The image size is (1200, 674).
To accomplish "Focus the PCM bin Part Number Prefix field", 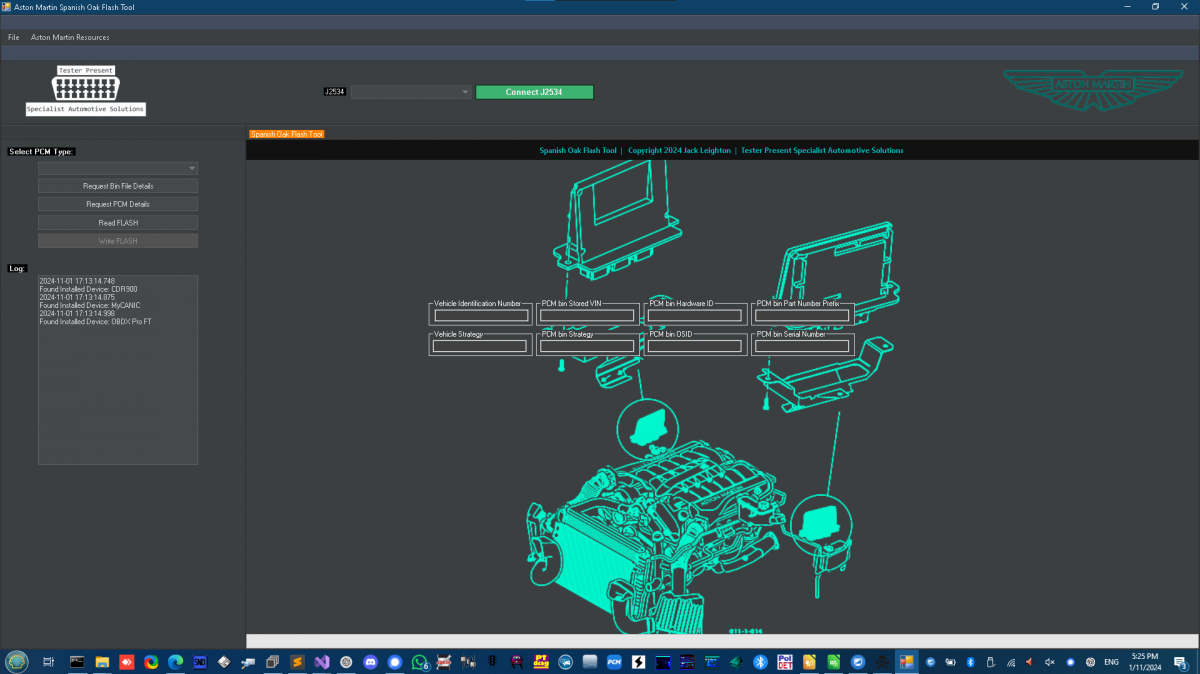I will tap(803, 316).
